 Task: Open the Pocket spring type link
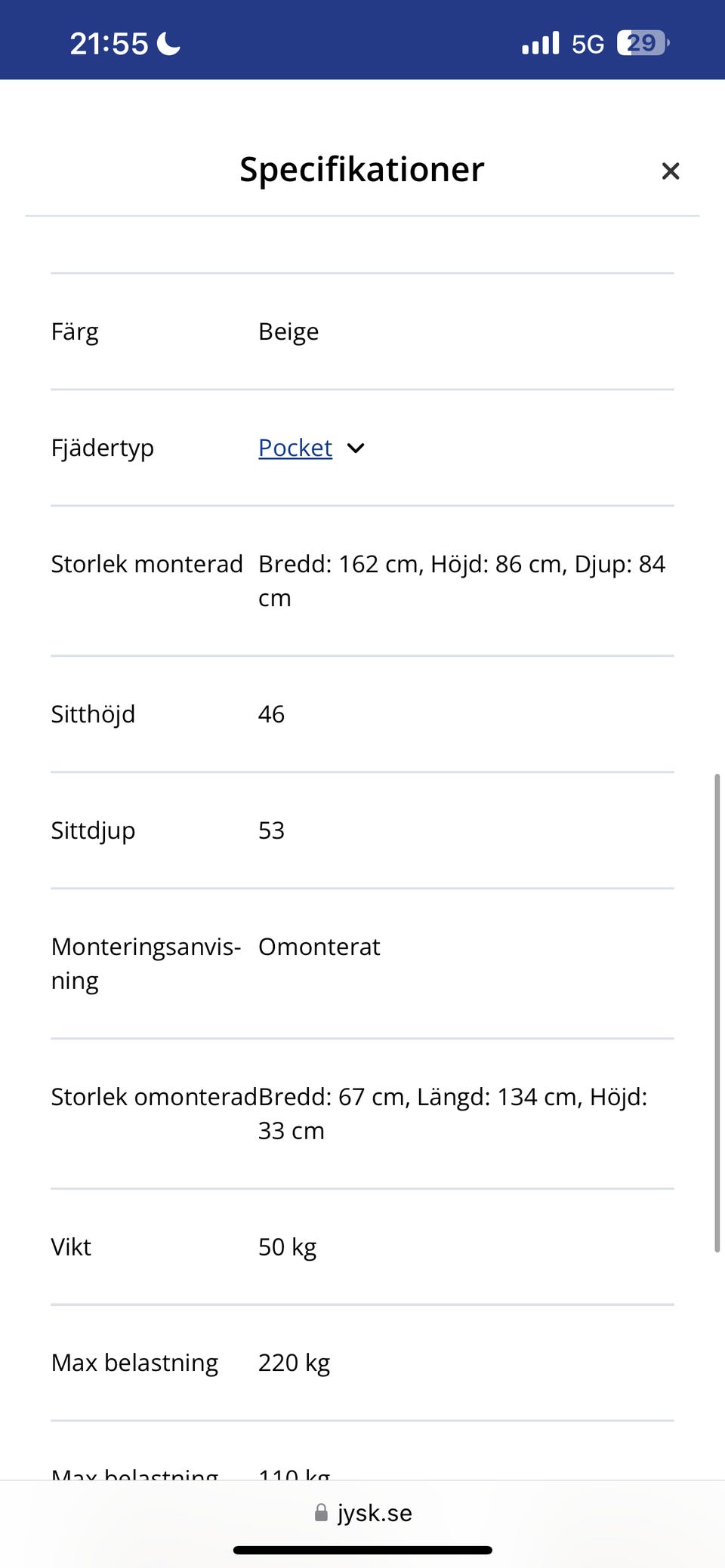[295, 448]
